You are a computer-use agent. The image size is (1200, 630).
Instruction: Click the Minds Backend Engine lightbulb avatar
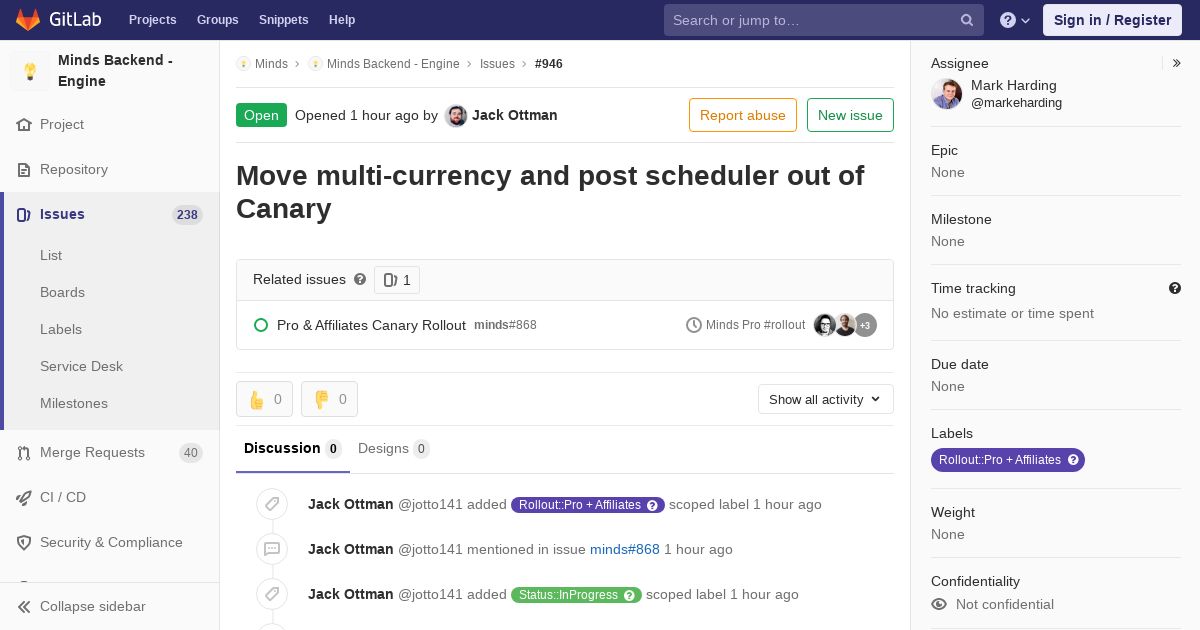coord(30,71)
